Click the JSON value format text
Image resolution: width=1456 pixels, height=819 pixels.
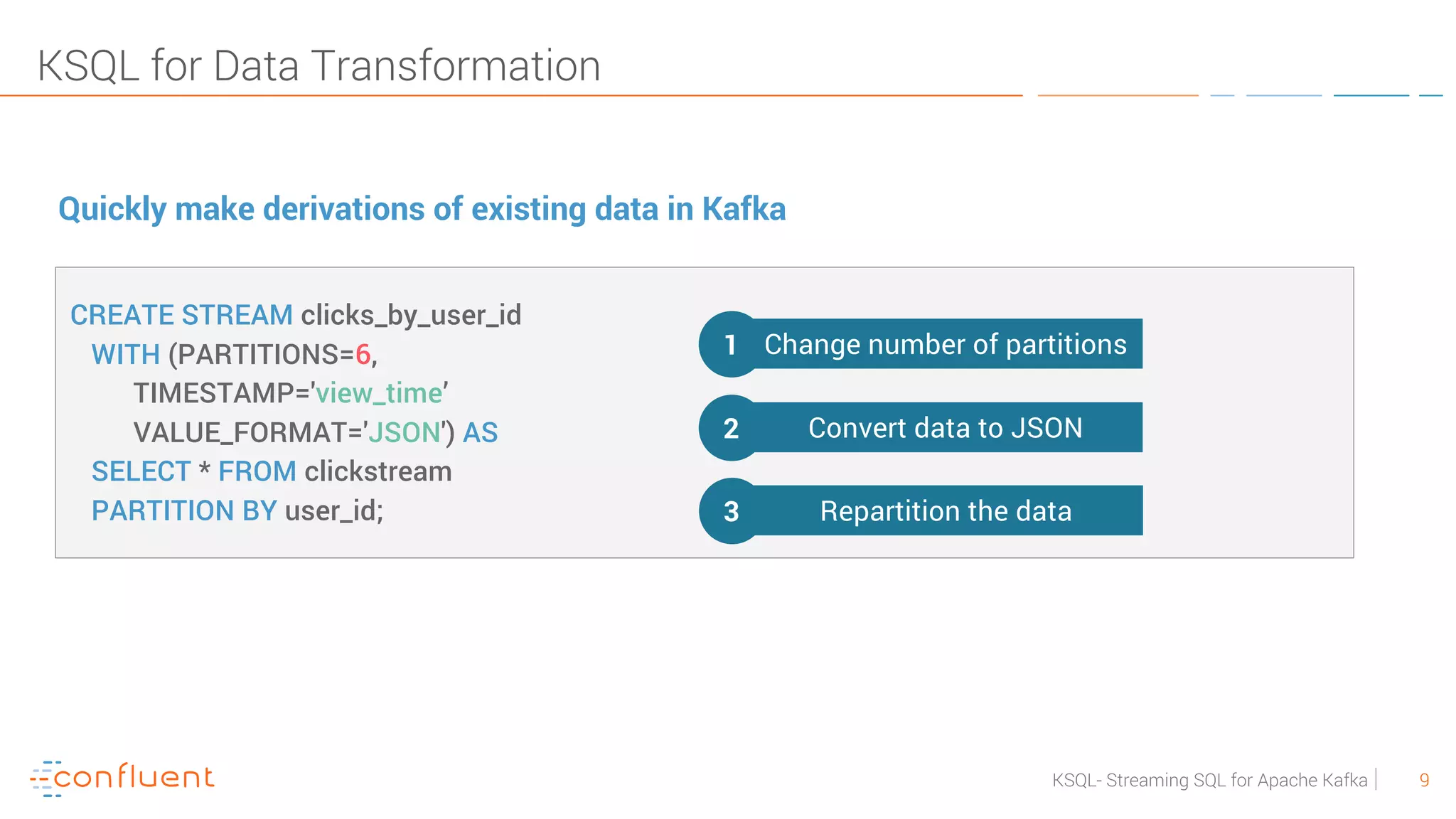(x=404, y=432)
